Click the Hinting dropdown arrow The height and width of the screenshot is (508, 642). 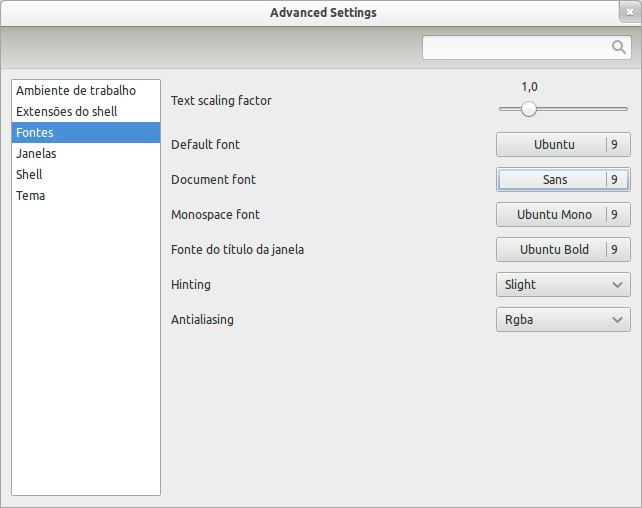point(618,285)
